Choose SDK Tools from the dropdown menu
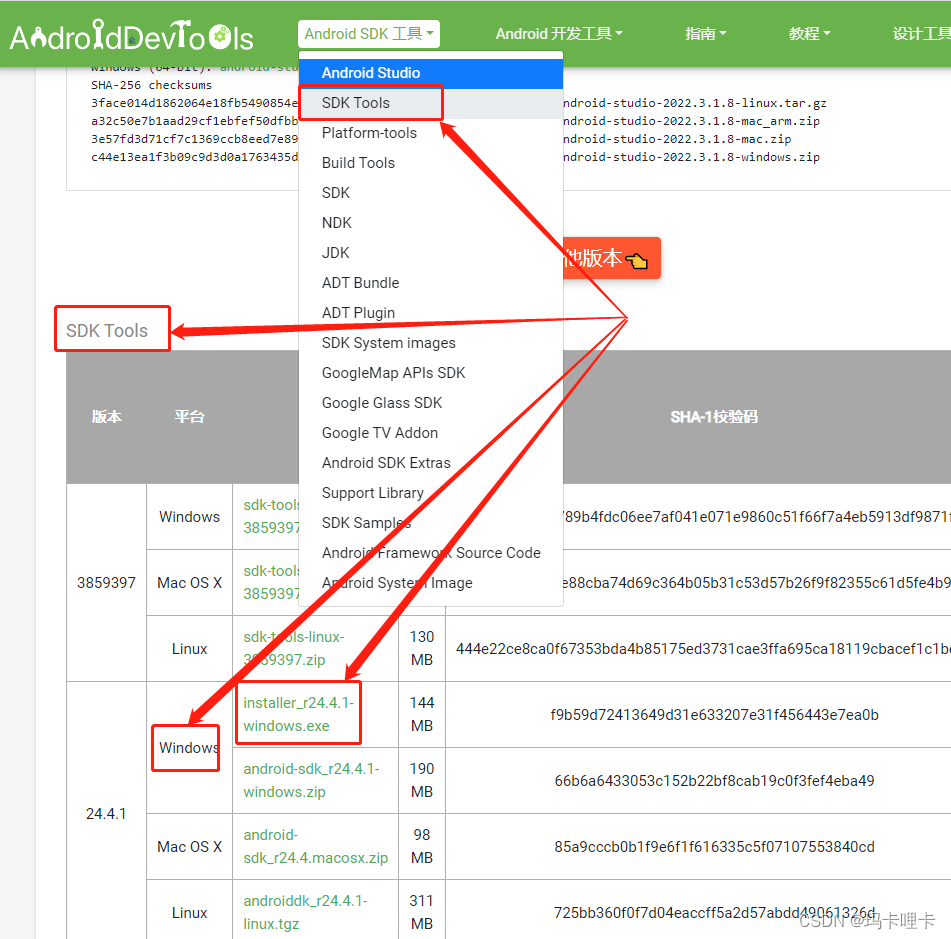This screenshot has height=939, width=951. coord(431,103)
